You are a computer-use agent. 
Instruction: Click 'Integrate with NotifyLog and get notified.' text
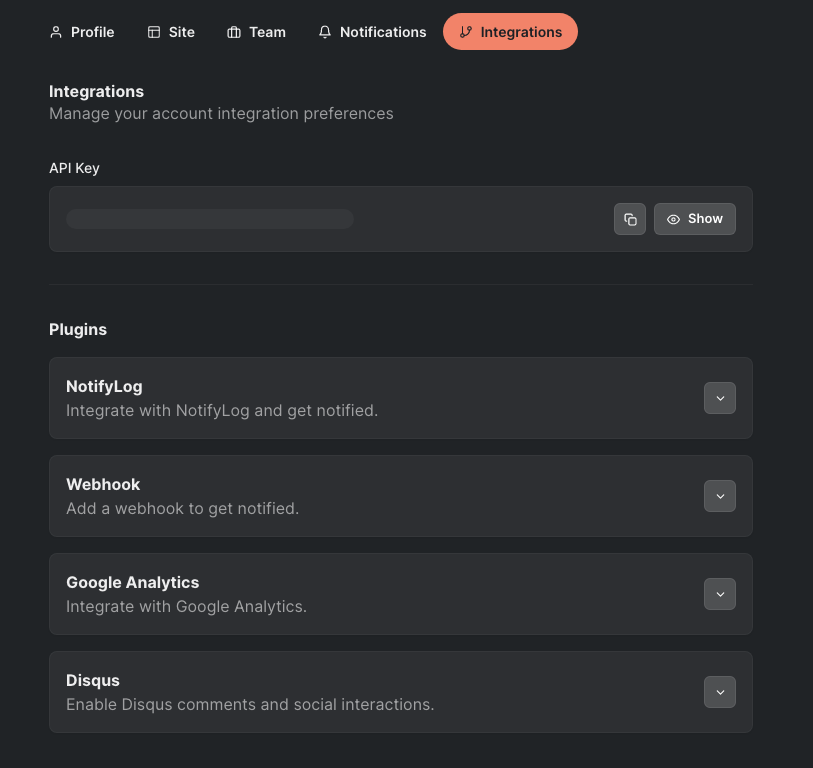pos(222,411)
